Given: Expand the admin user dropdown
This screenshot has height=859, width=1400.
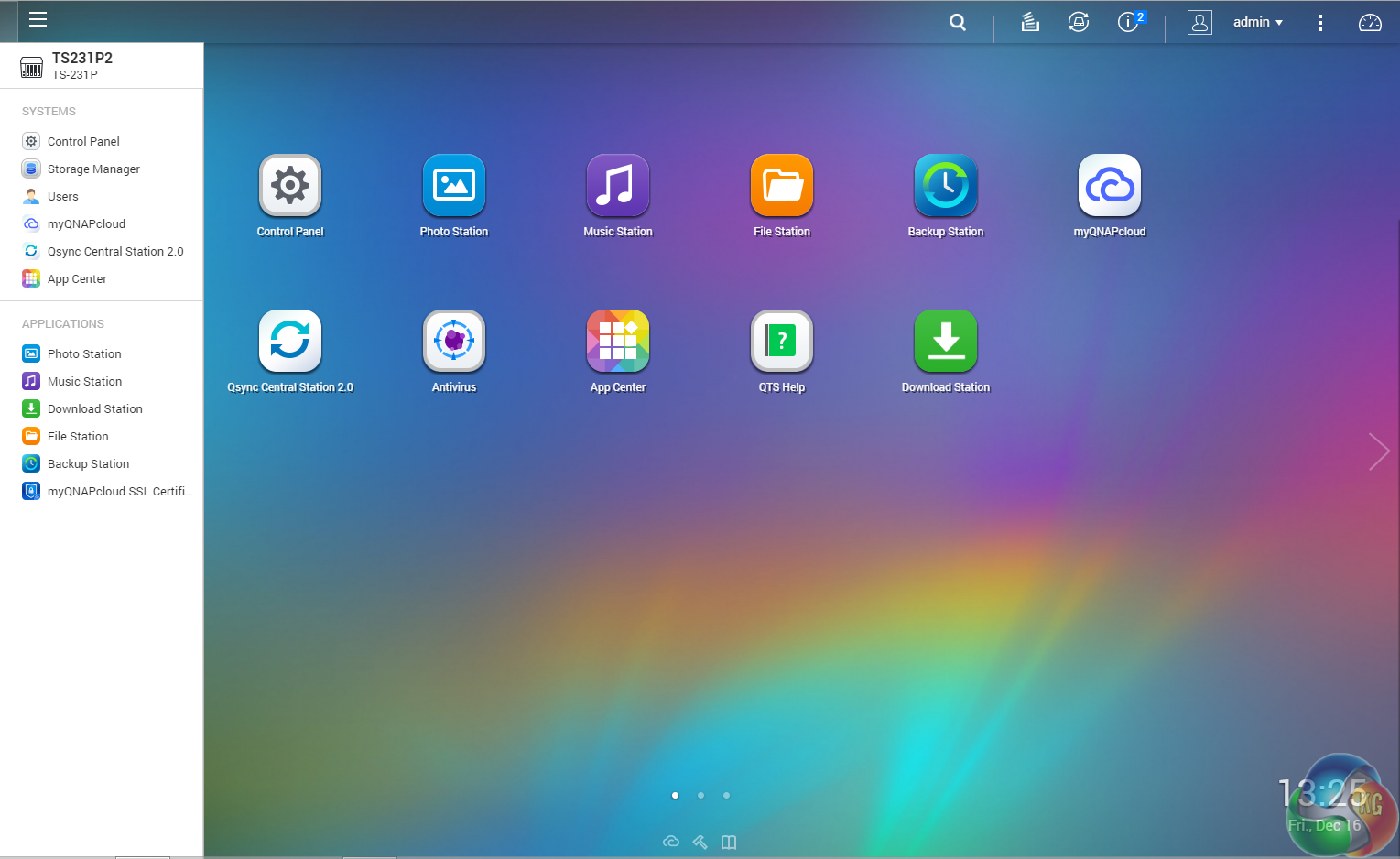Looking at the screenshot, I should 1257,22.
